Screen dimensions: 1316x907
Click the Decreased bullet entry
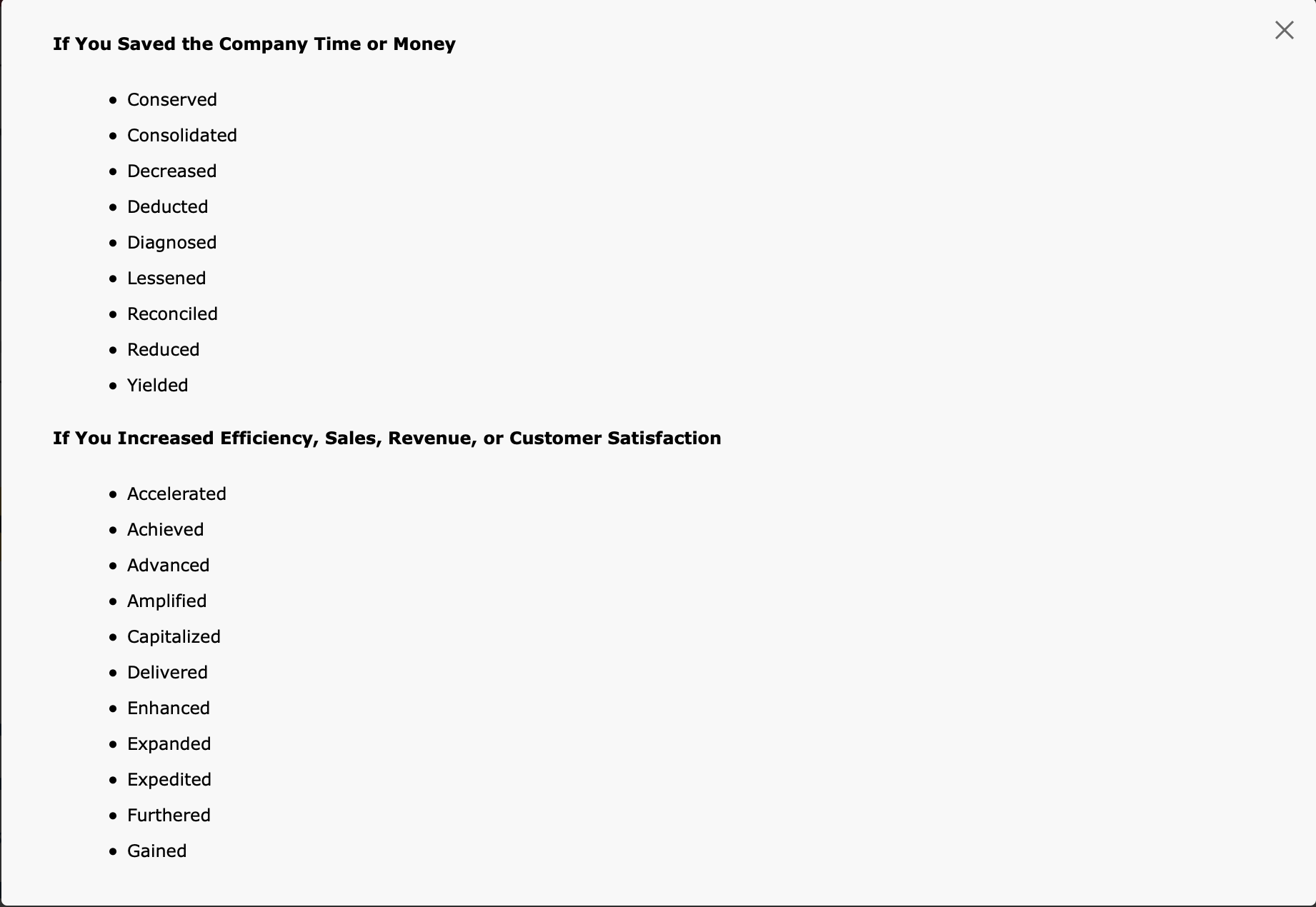(x=172, y=171)
